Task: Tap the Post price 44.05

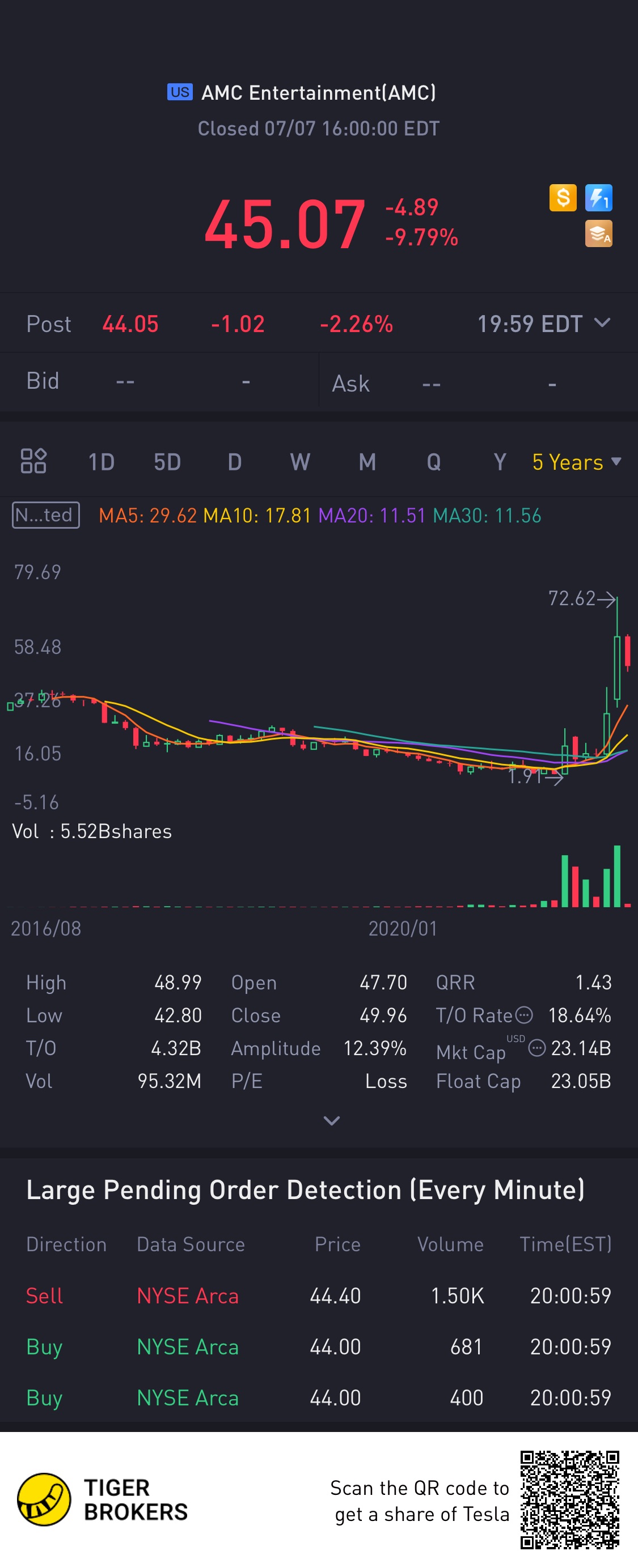Action: (x=130, y=324)
